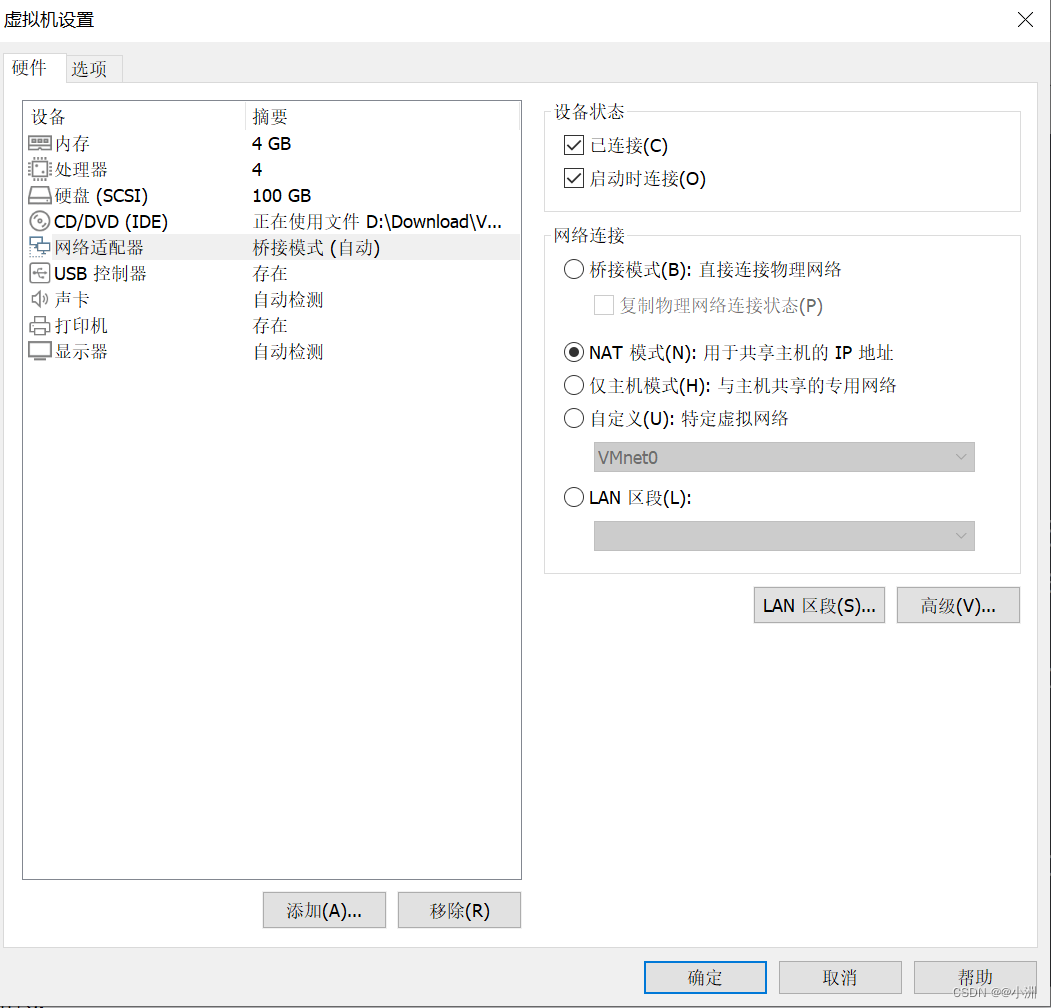The height and width of the screenshot is (1008, 1051).
Task: Select the 桥接模式(B) radio button
Action: click(x=573, y=269)
